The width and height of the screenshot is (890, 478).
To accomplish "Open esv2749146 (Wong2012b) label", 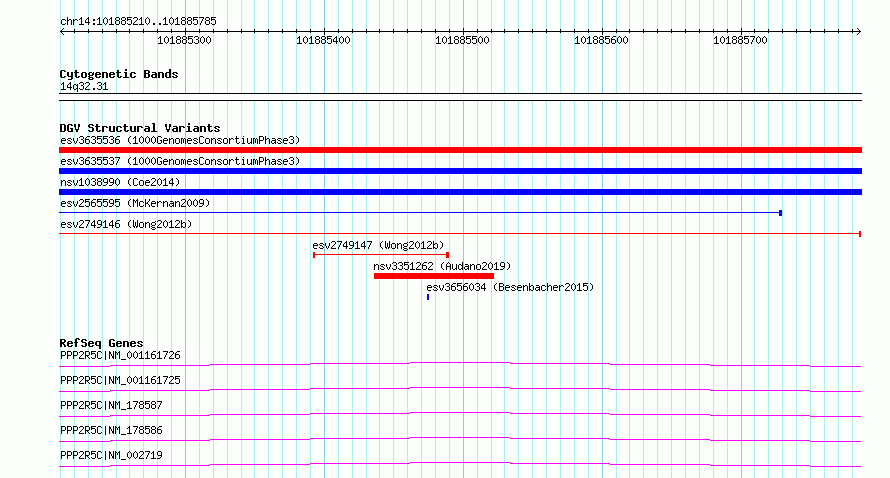I will tap(126, 224).
